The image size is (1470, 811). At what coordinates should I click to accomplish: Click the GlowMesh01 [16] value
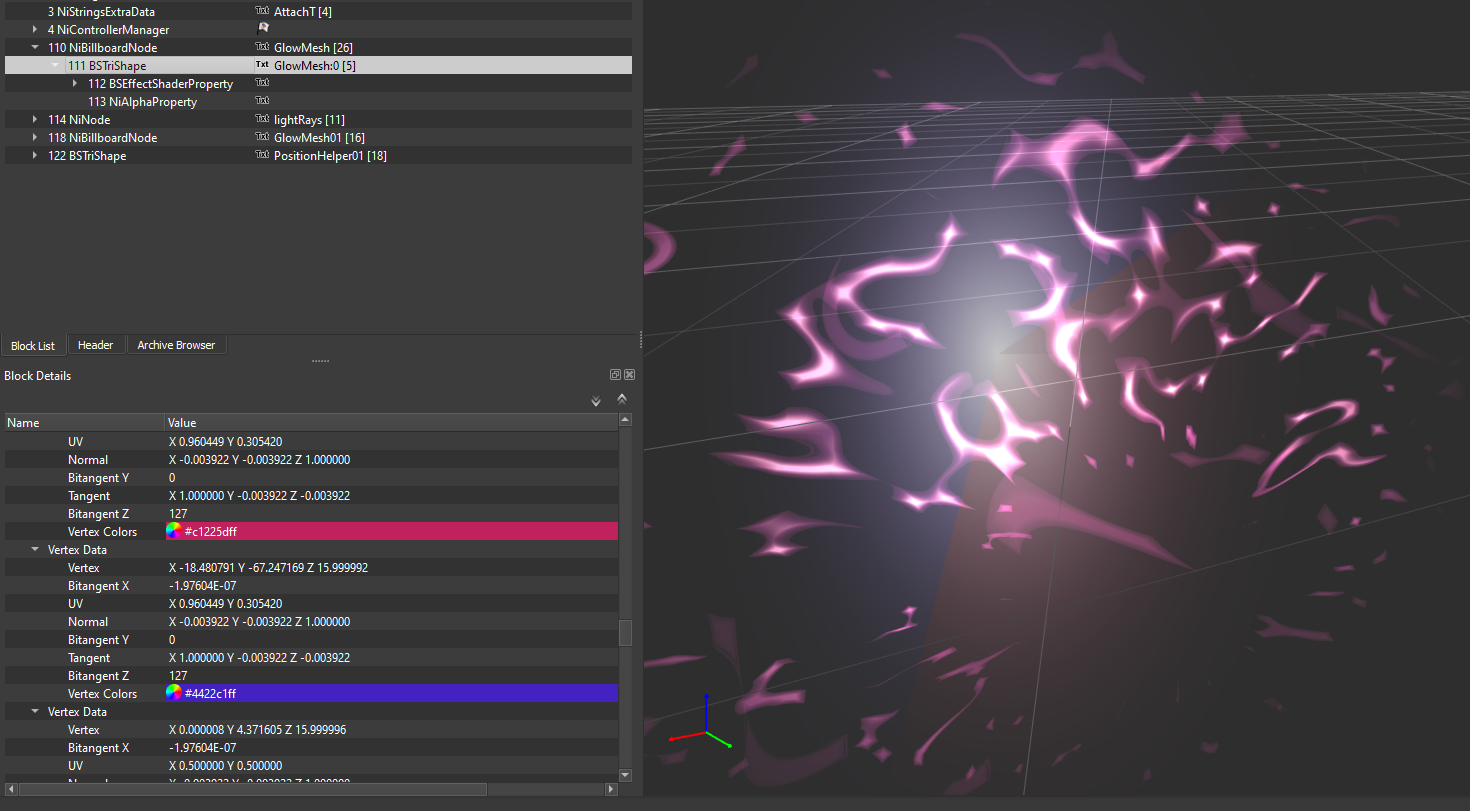point(319,137)
